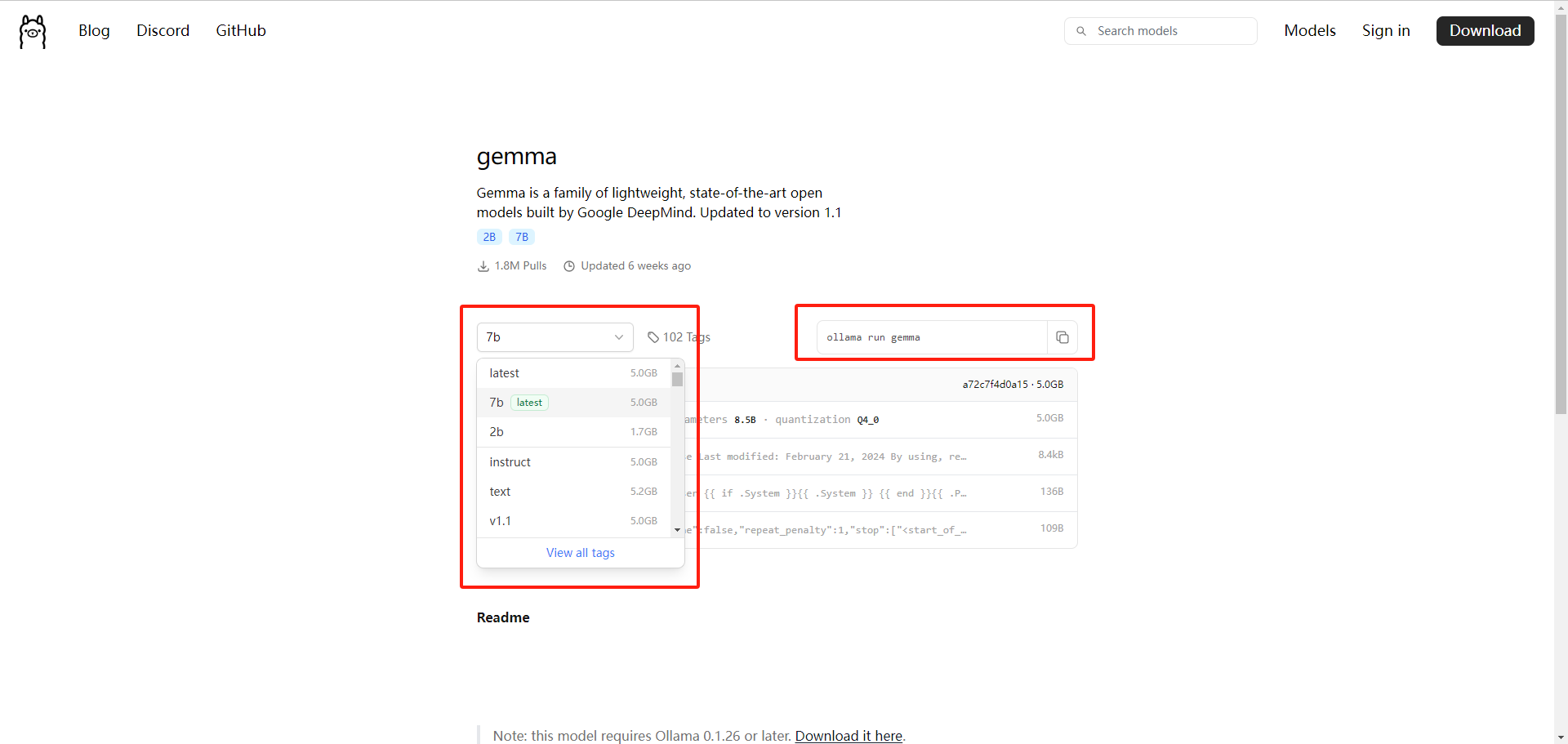
Task: Click Sign in
Action: click(x=1386, y=30)
